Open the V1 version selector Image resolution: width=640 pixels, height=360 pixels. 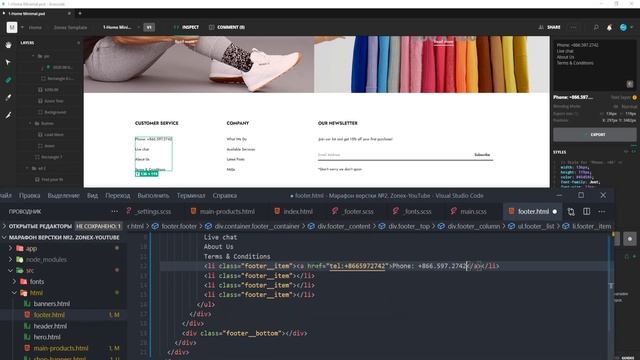coord(149,27)
